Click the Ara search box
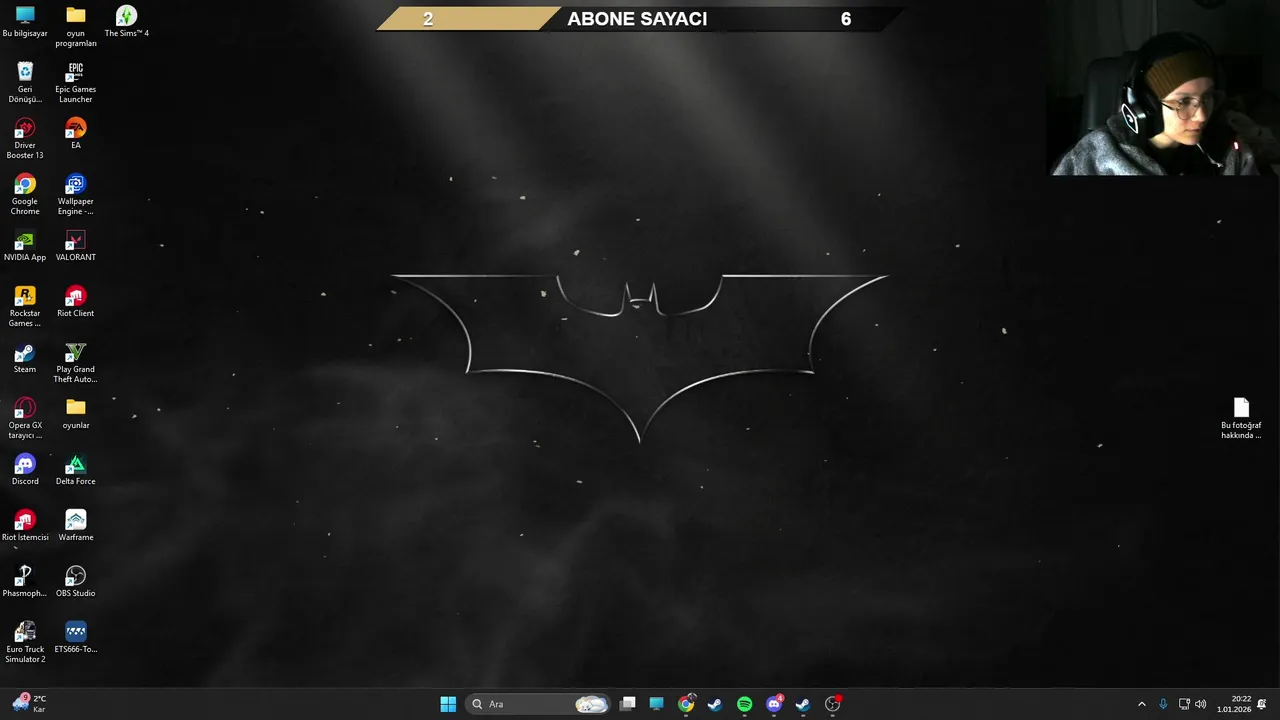 click(538, 704)
